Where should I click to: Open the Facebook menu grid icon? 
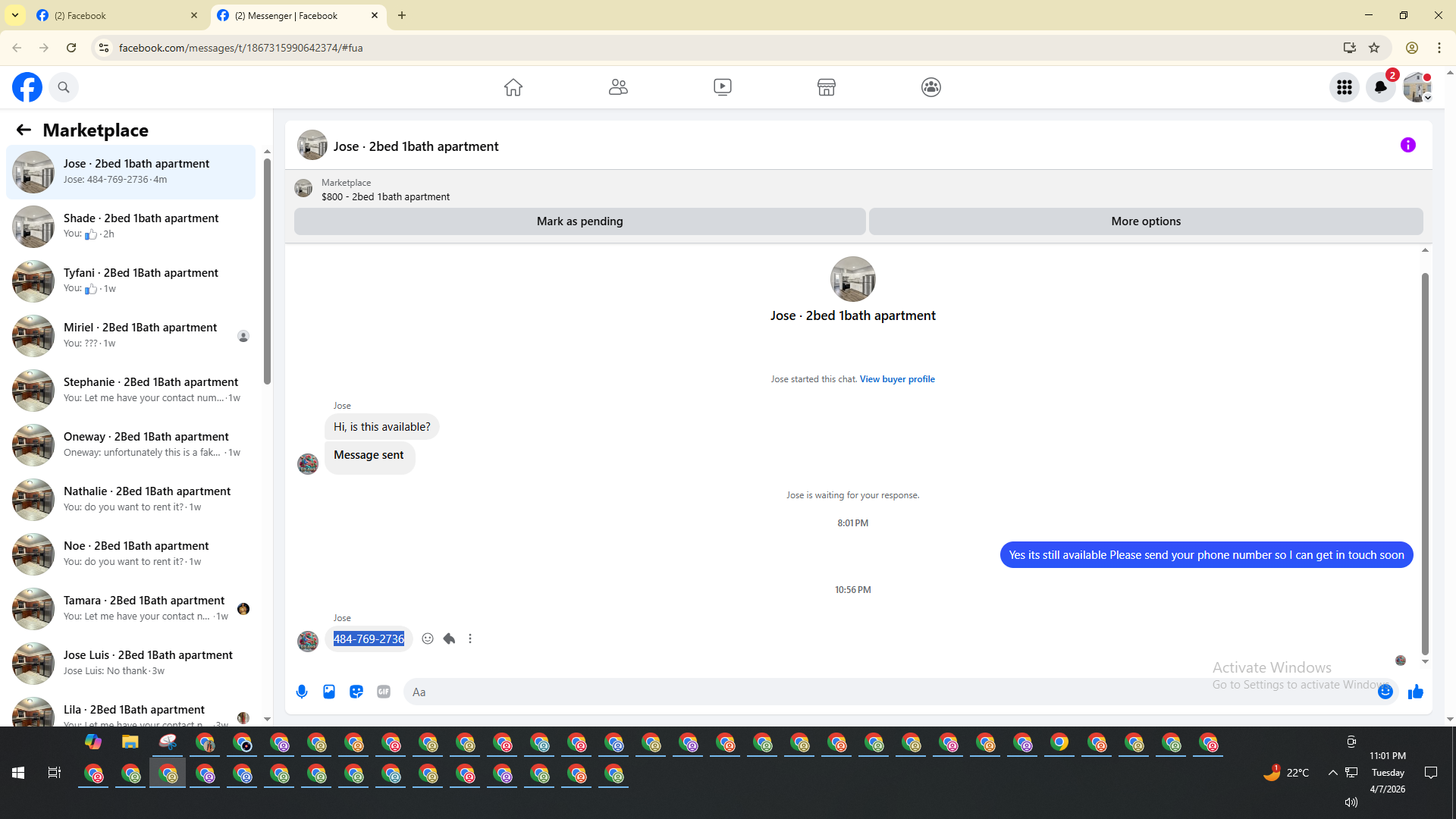click(1345, 87)
